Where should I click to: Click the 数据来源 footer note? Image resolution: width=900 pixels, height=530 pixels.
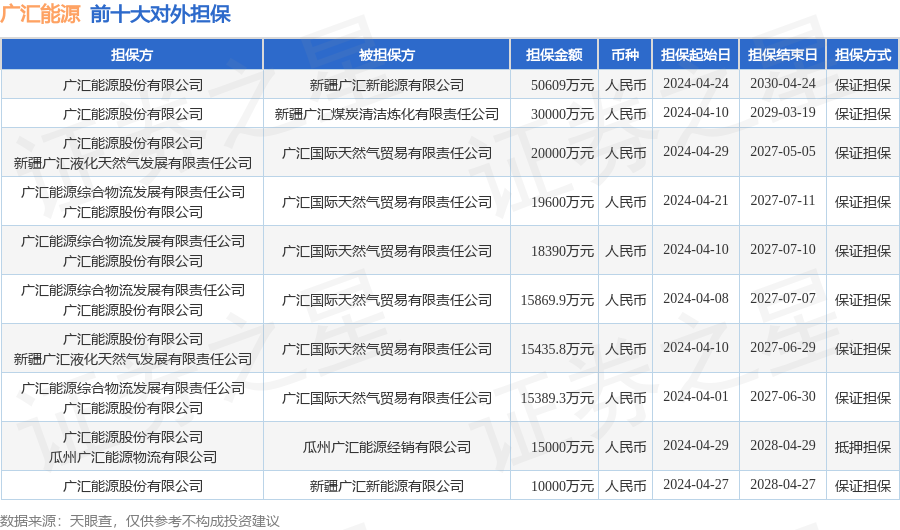pos(139,521)
